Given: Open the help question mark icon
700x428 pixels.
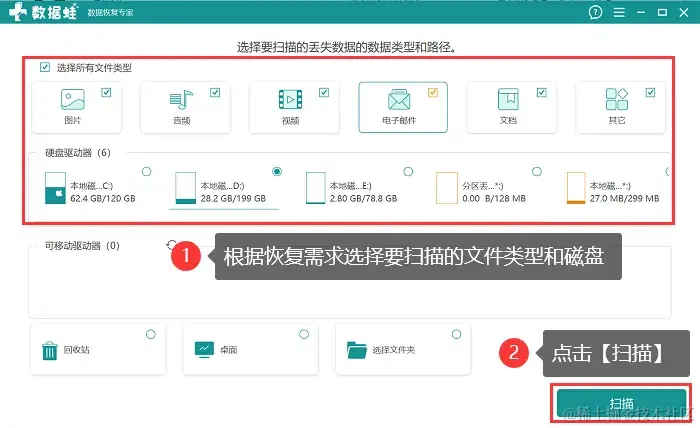Looking at the screenshot, I should click(x=595, y=12).
